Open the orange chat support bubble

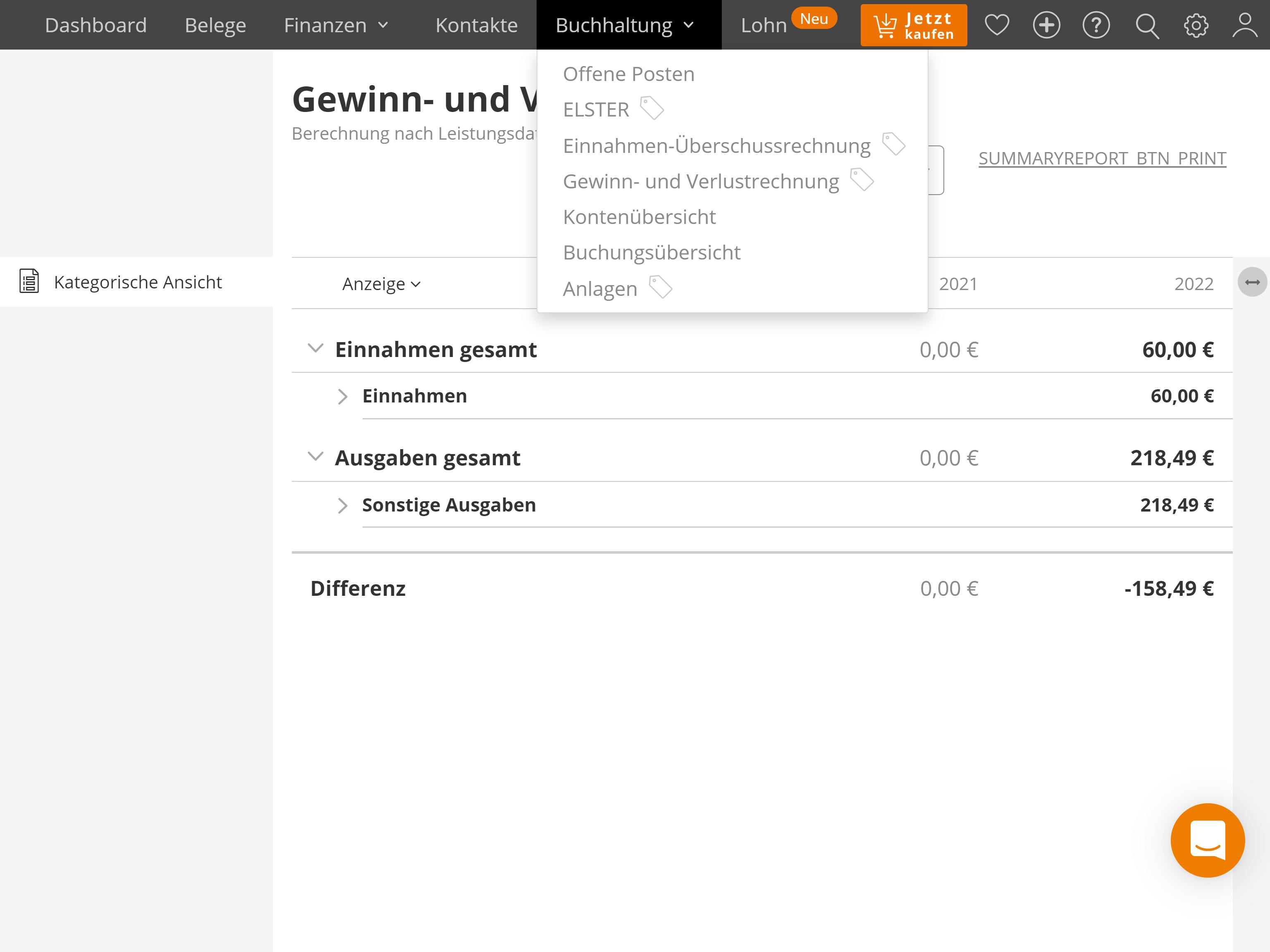[x=1208, y=840]
